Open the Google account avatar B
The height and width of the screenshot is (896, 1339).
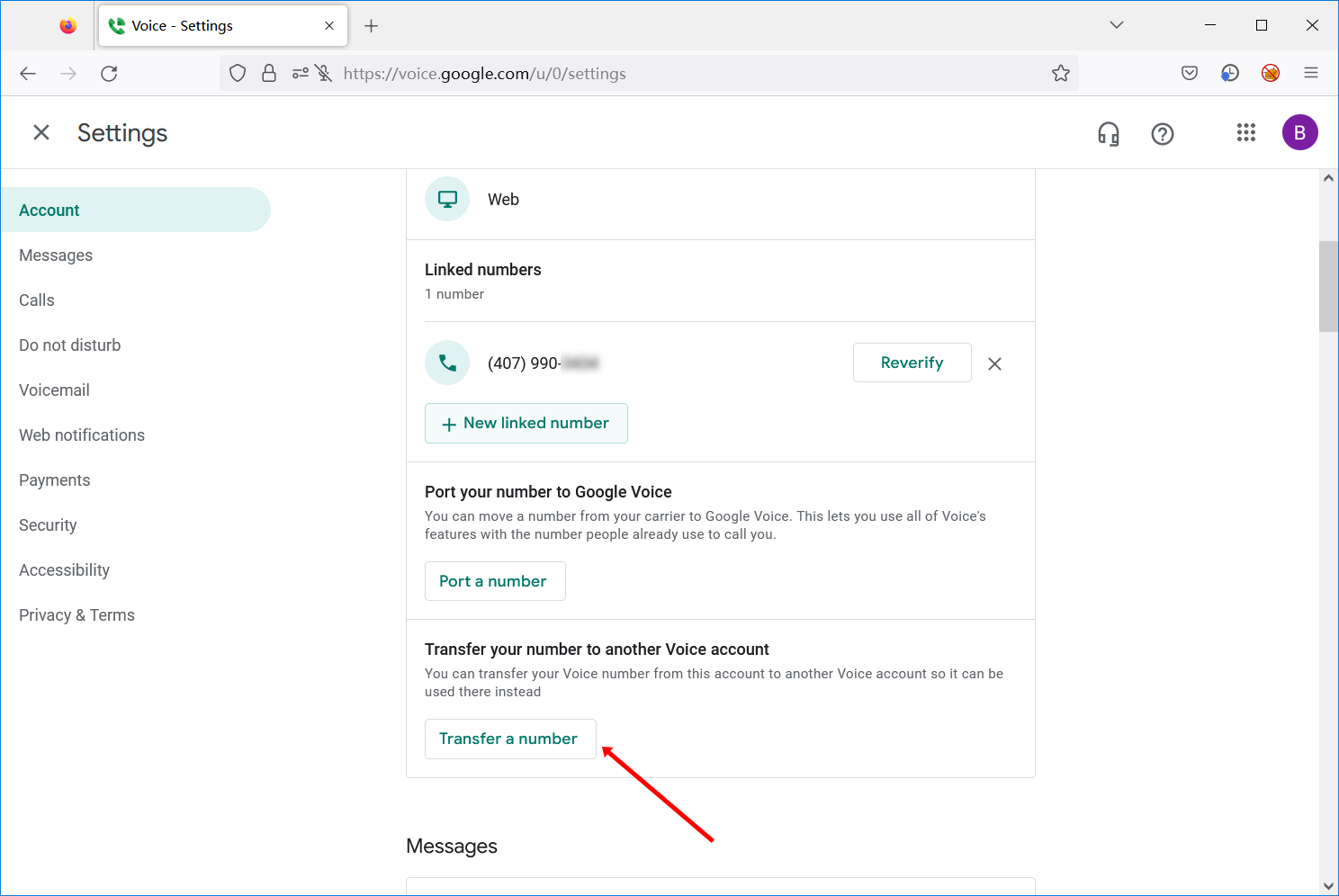click(1300, 133)
